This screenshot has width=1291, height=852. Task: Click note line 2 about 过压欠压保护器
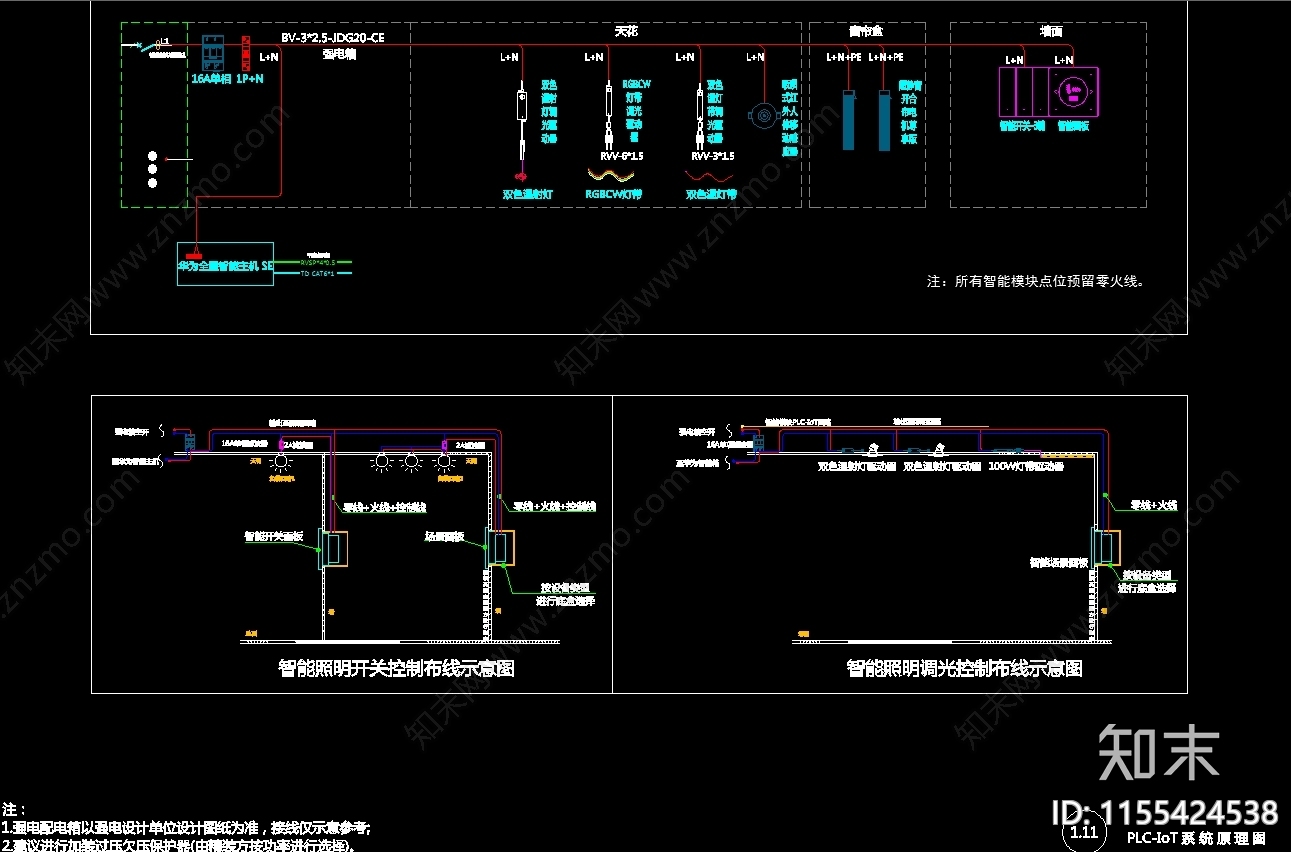coord(178,845)
